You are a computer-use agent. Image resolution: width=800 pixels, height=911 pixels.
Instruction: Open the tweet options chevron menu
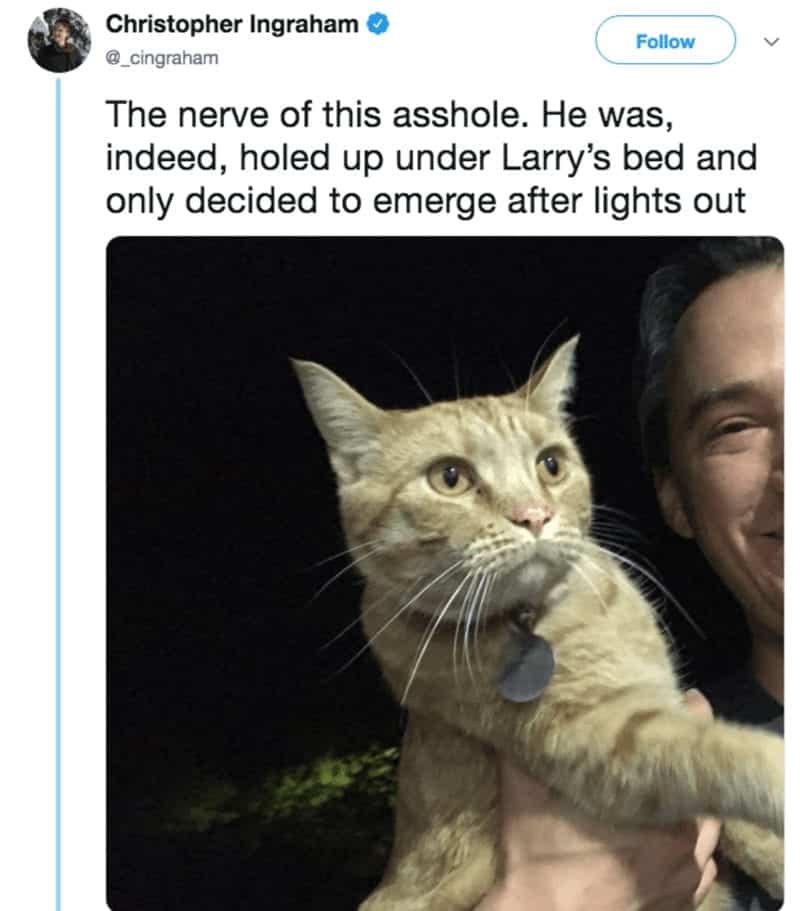point(771,41)
